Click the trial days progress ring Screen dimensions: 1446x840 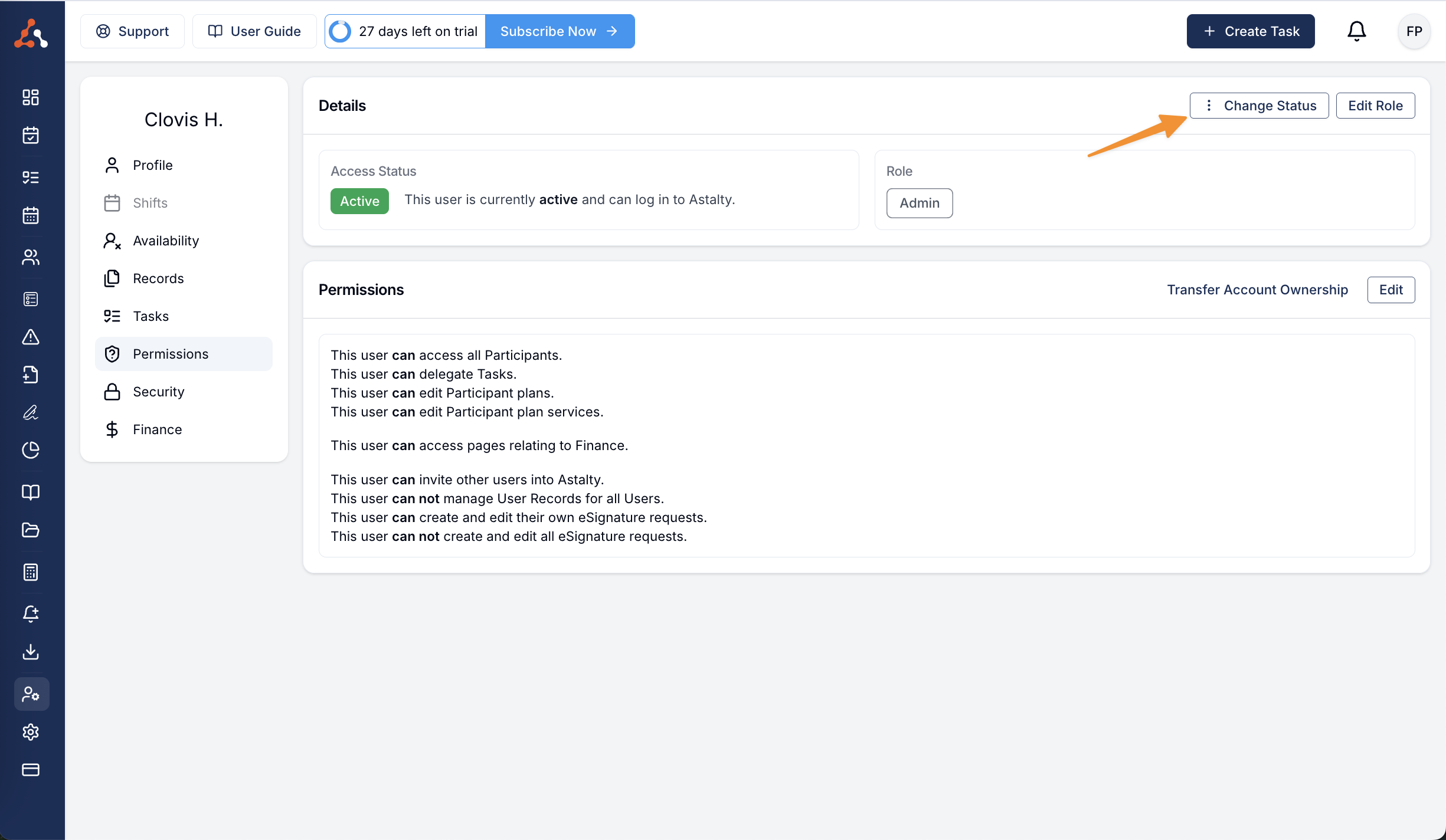pos(340,31)
